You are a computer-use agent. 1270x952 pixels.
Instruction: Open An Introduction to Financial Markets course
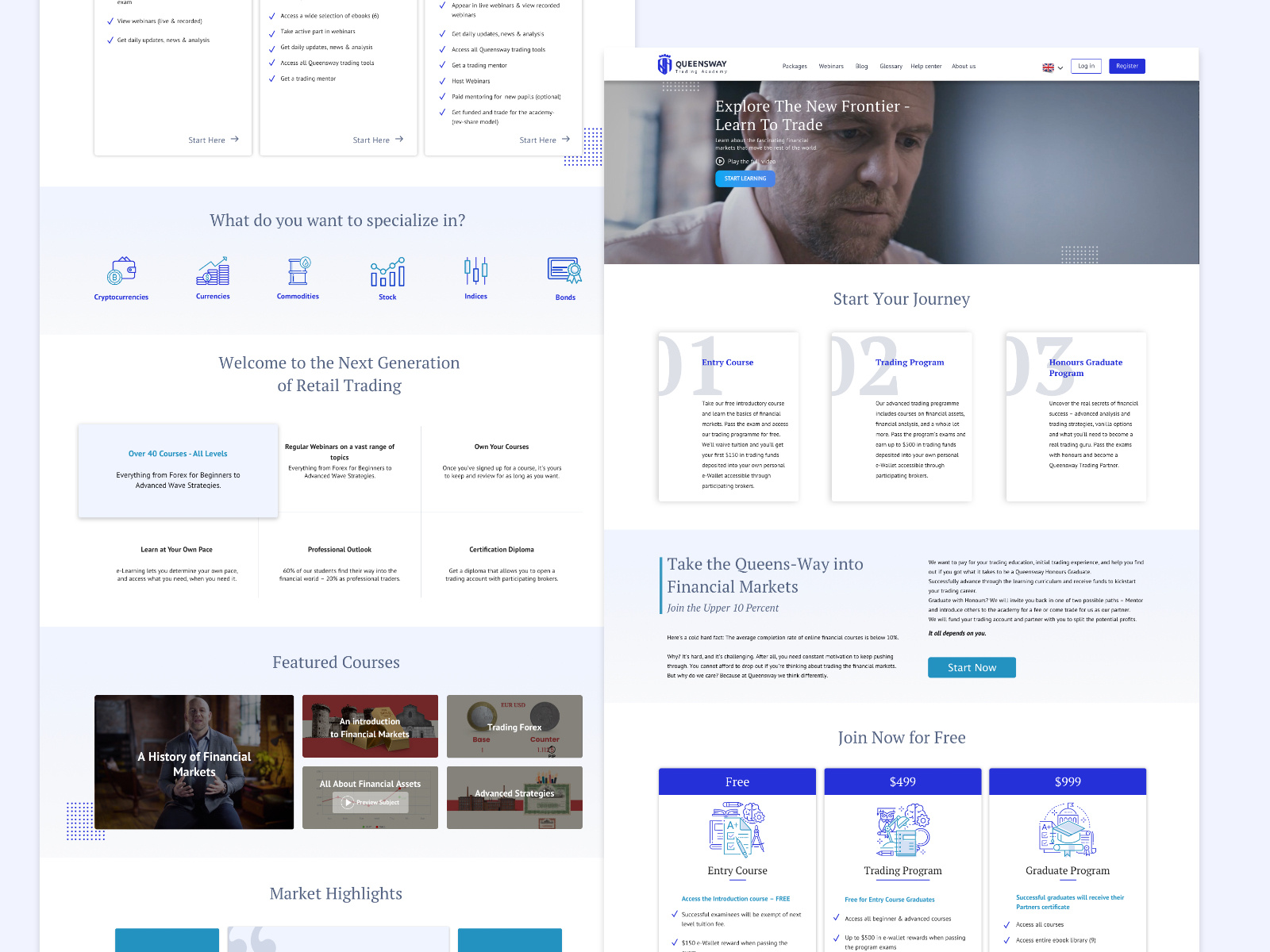pyautogui.click(x=370, y=726)
